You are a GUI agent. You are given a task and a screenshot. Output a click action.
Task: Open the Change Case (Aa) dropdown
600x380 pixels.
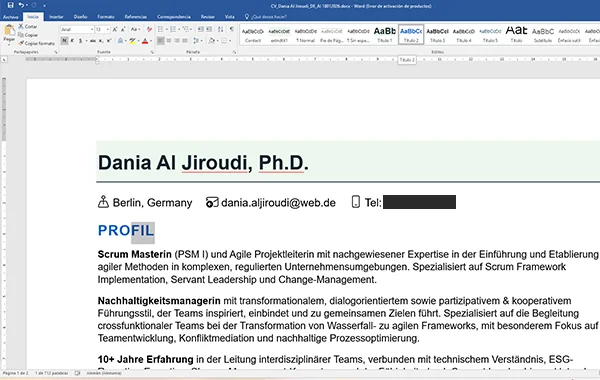[x=135, y=29]
